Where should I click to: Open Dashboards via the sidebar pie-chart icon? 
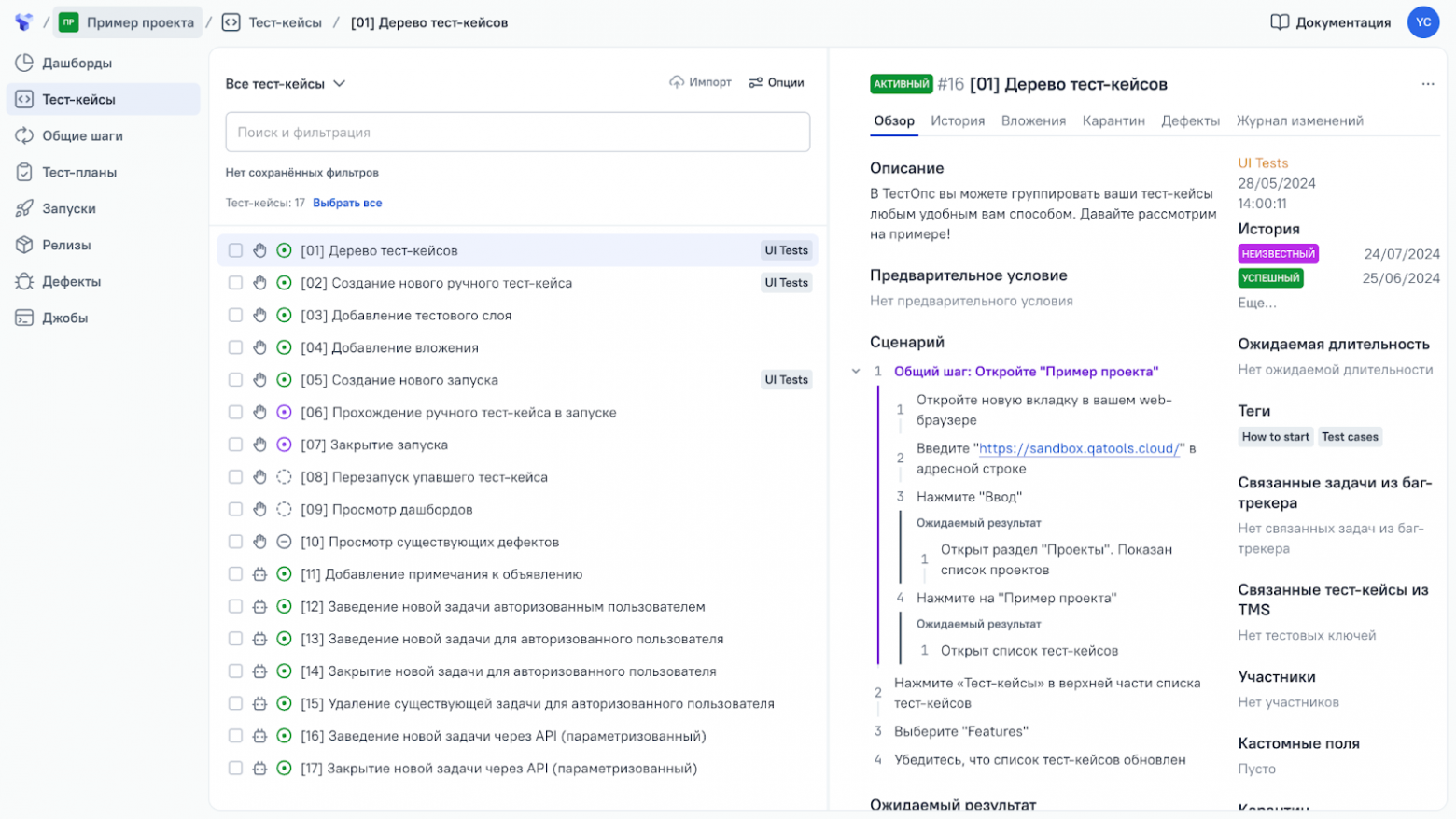coord(24,63)
